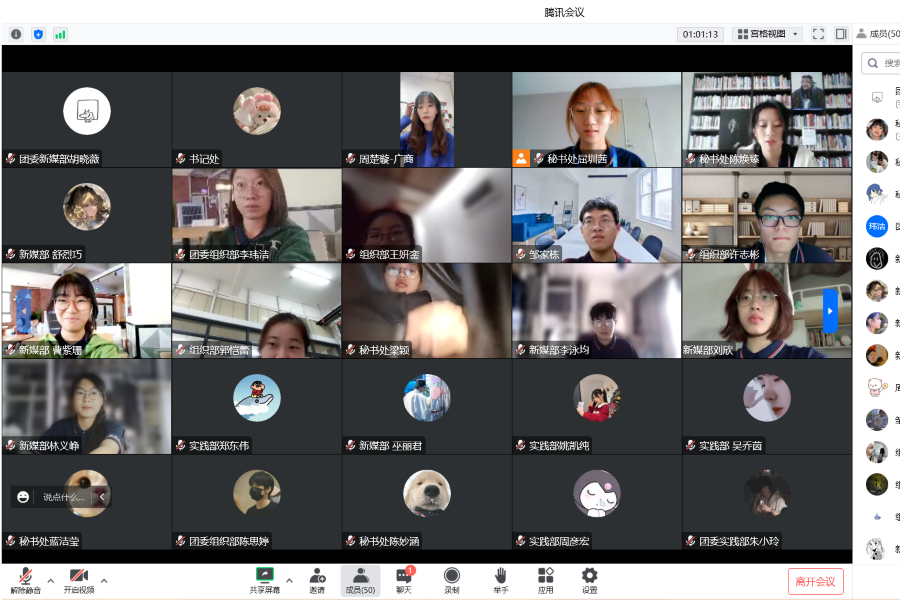Viewport: 900px width, 600px height.
Task: Expand video options arrow beside camera
Action: click(104, 580)
